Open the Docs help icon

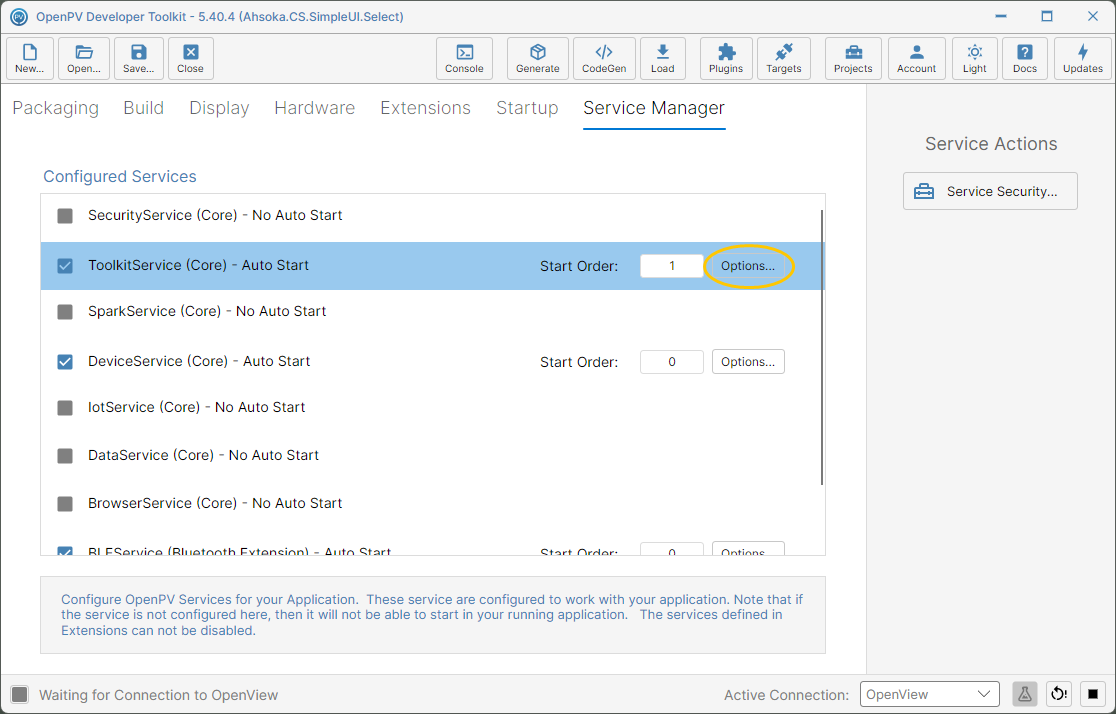1025,58
